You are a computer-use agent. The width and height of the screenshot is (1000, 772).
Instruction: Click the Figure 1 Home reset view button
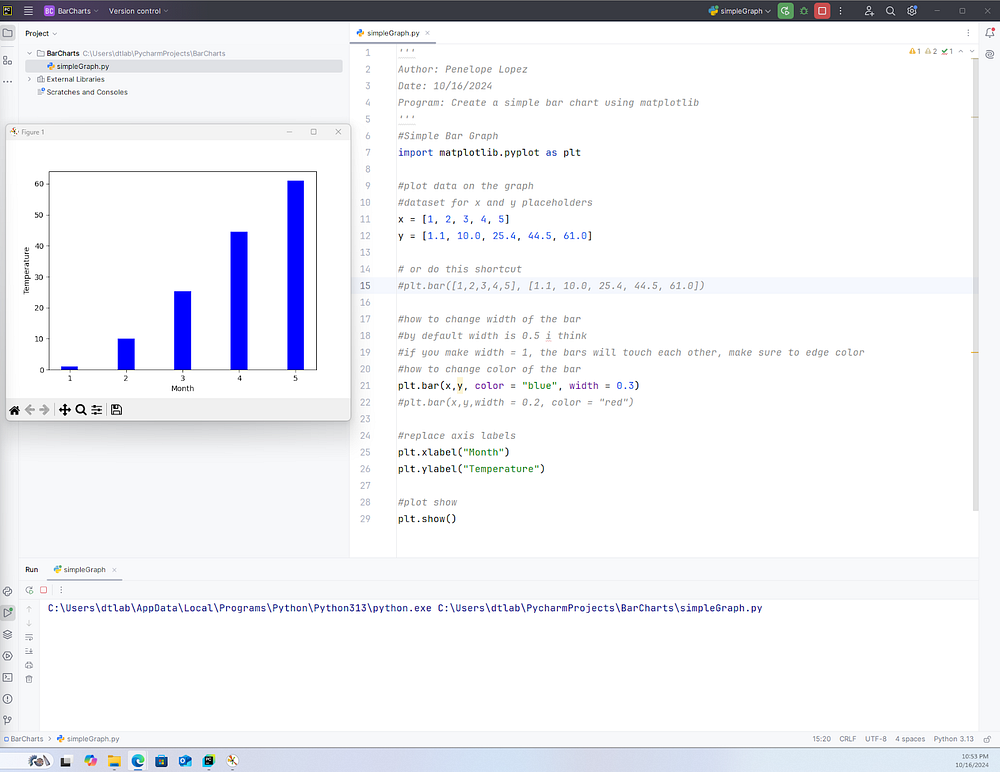15,410
